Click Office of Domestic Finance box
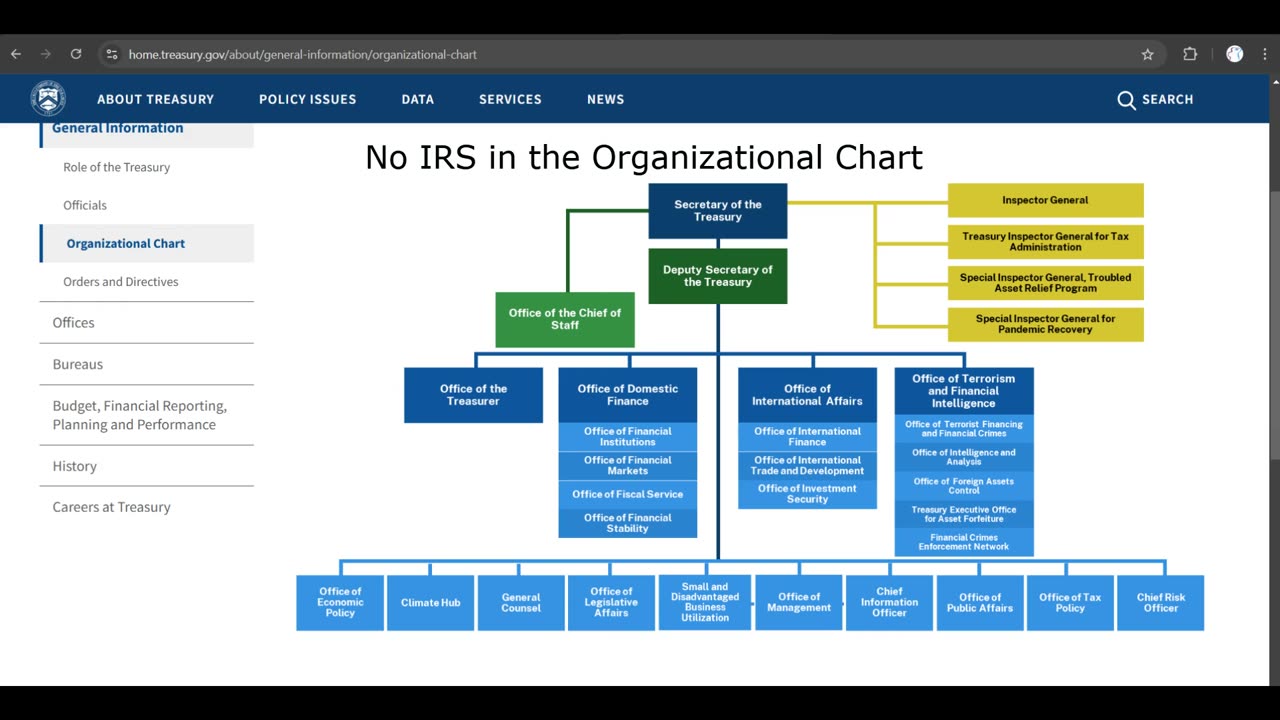Screen dimensions: 1280x720 [628, 395]
